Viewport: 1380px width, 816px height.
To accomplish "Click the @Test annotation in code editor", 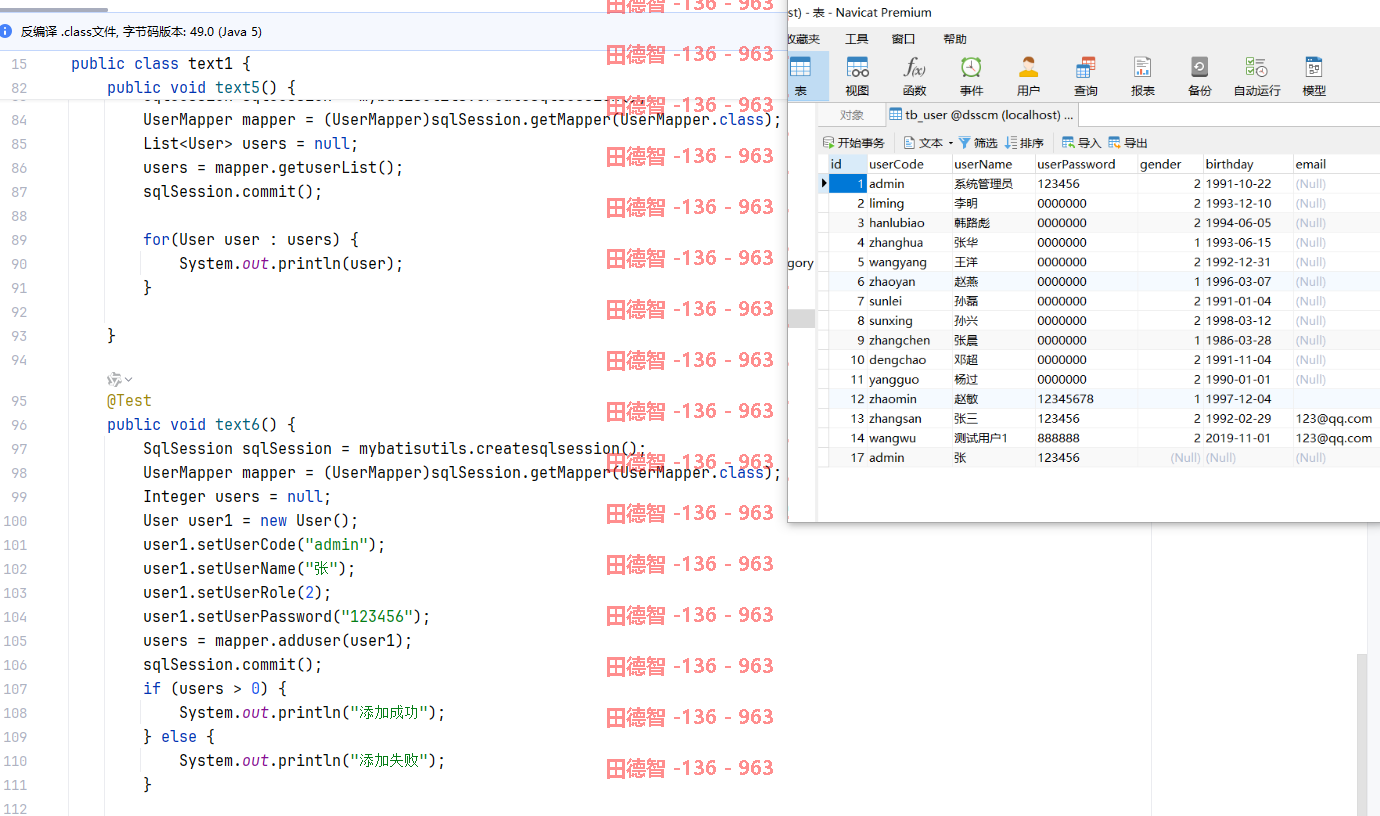I will coord(129,400).
